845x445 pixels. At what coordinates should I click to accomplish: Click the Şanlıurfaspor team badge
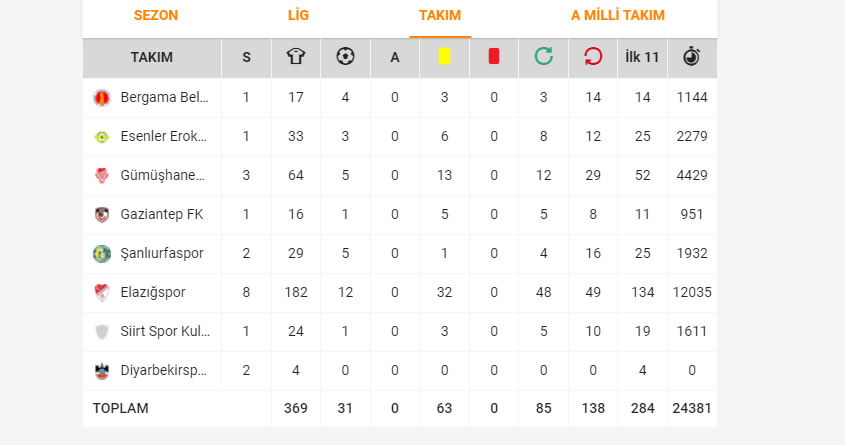coord(102,253)
